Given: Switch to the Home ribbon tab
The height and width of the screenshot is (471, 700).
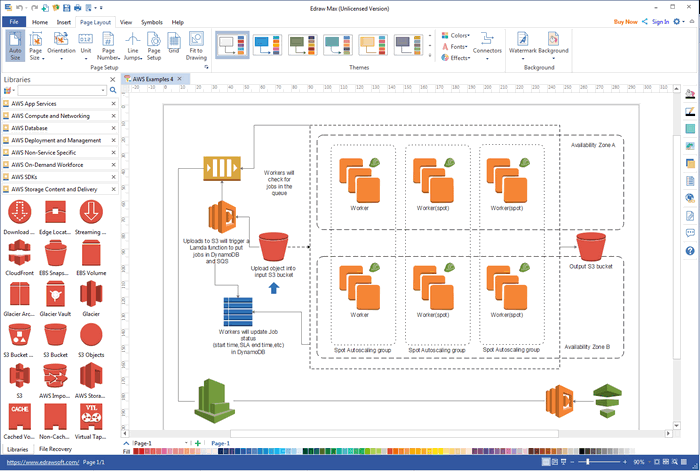Looking at the screenshot, I should 40,22.
